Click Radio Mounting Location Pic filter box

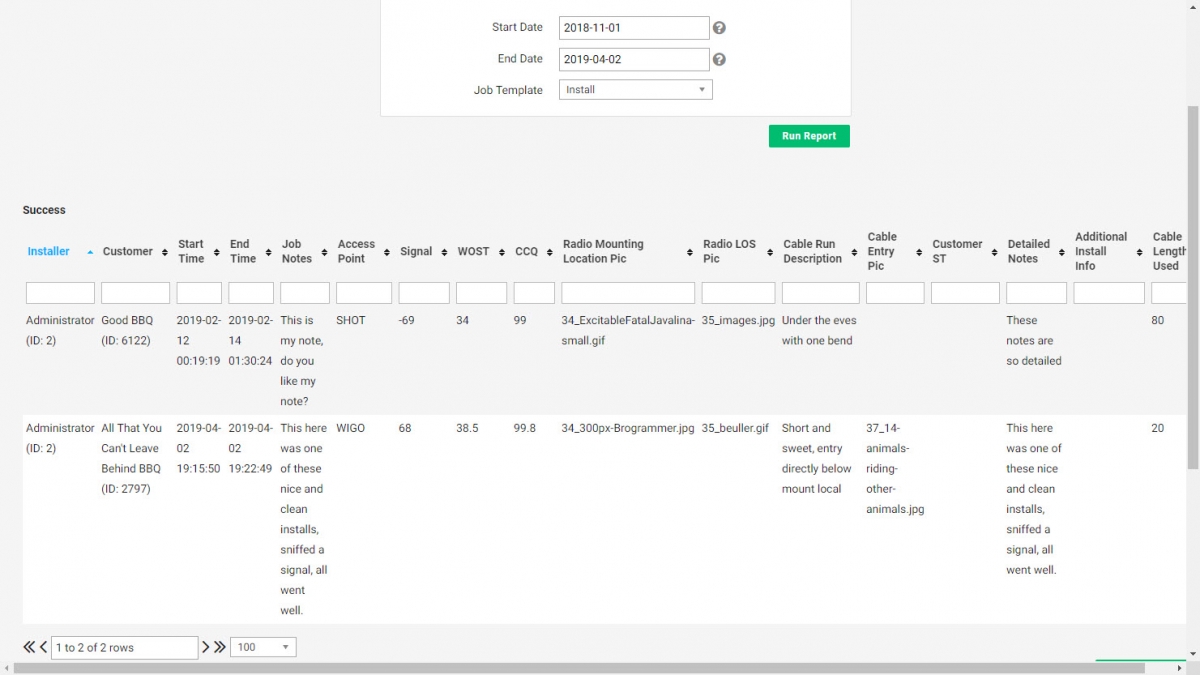coord(628,293)
